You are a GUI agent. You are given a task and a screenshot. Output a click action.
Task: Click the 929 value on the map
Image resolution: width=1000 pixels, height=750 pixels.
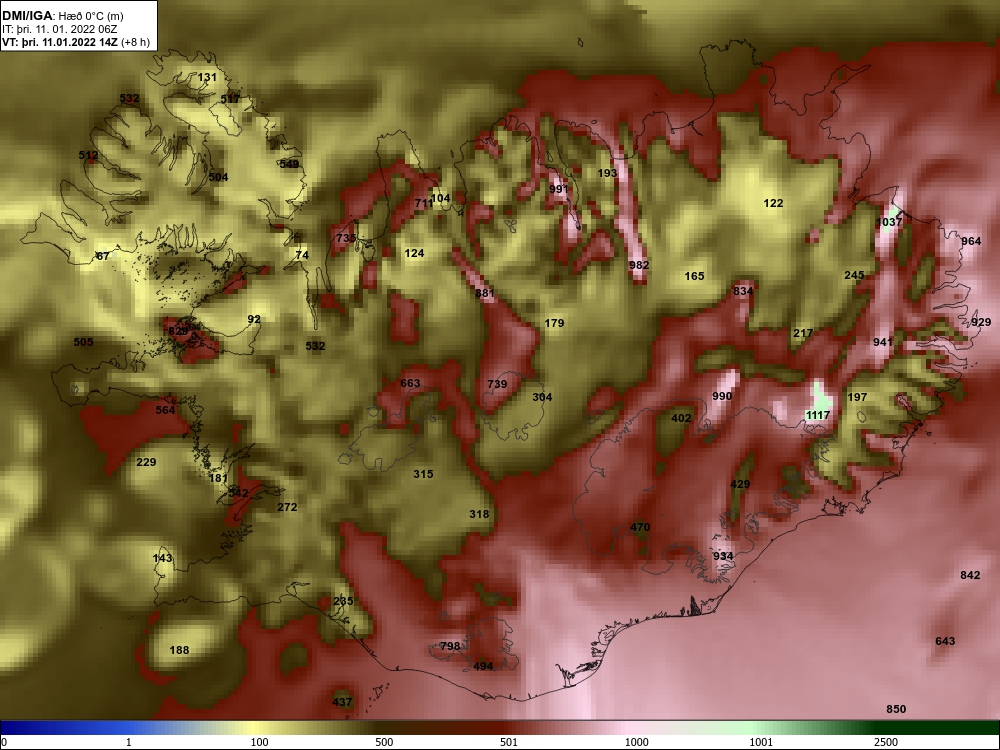[981, 322]
